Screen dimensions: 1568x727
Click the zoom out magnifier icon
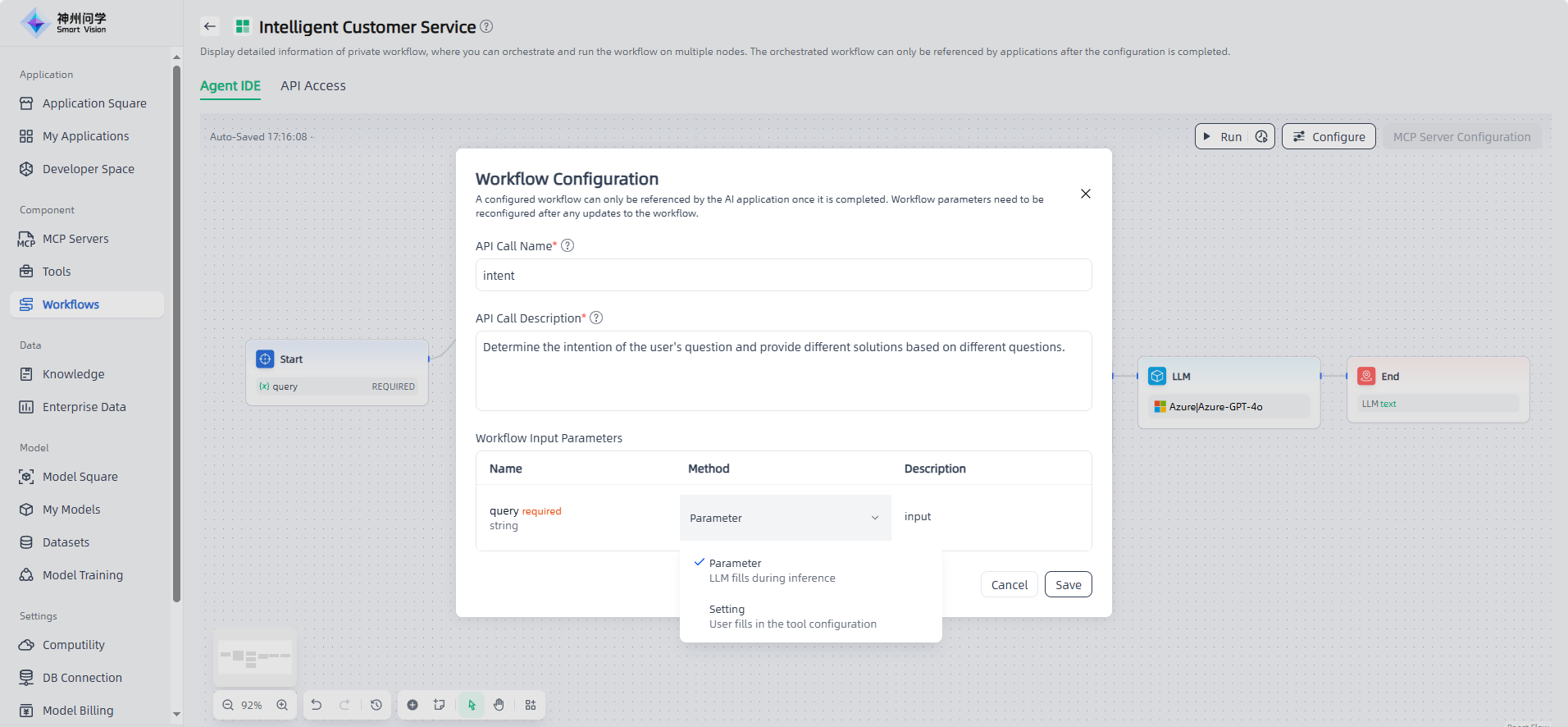point(228,705)
